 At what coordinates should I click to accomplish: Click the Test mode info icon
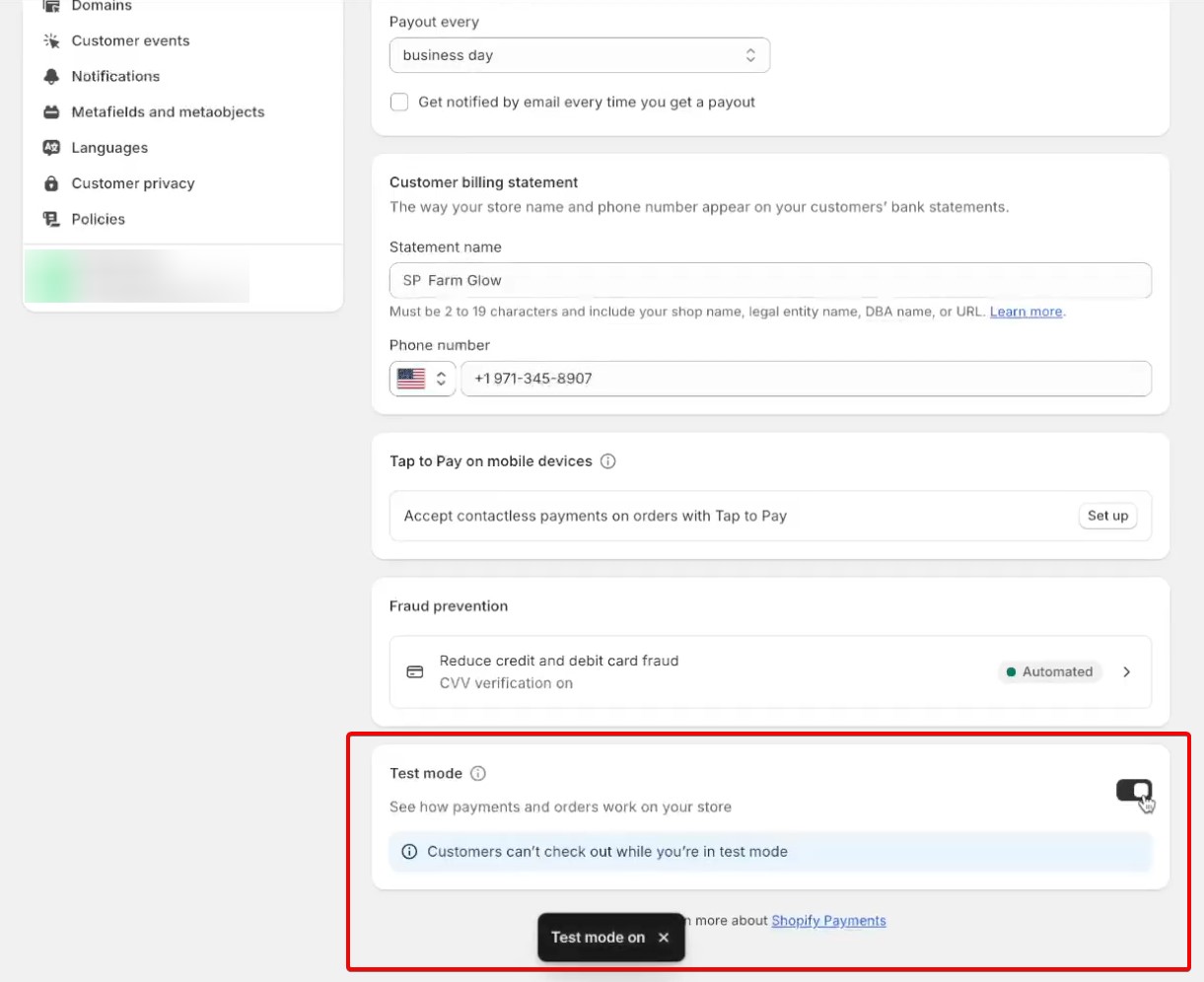477,773
